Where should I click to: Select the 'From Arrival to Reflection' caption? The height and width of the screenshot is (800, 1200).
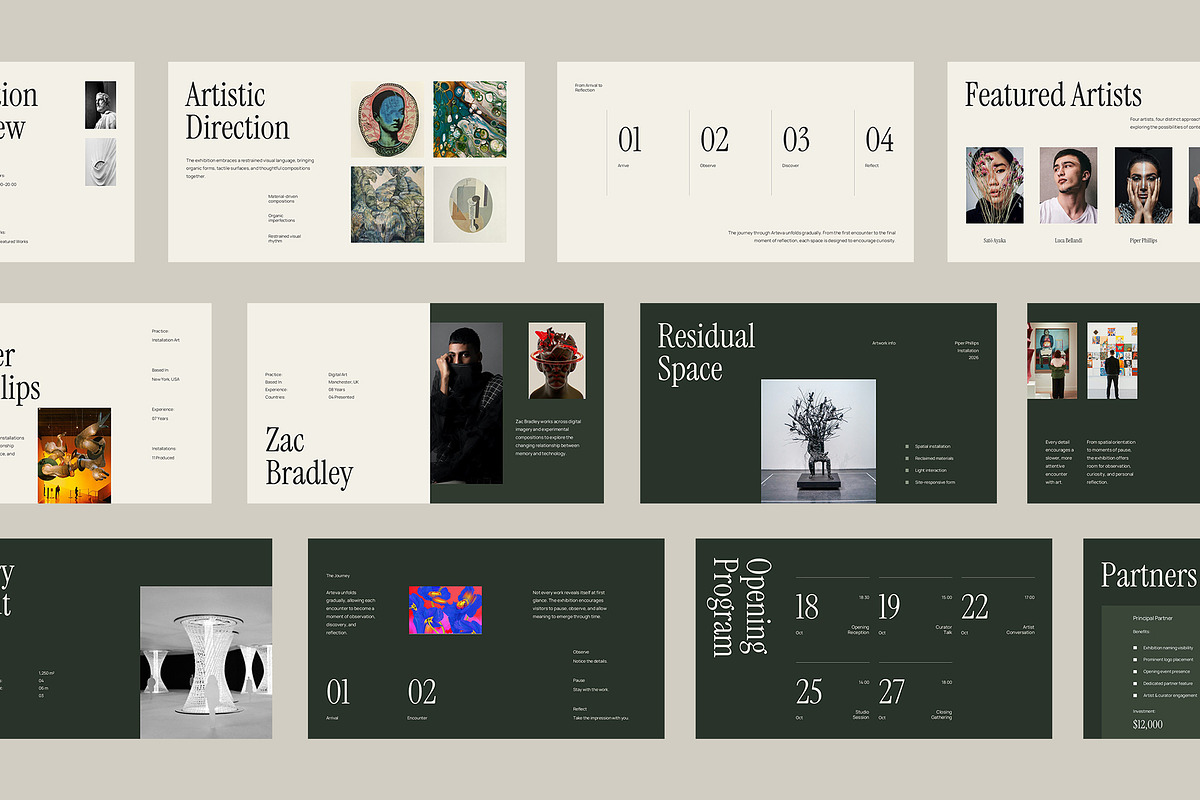click(x=589, y=88)
